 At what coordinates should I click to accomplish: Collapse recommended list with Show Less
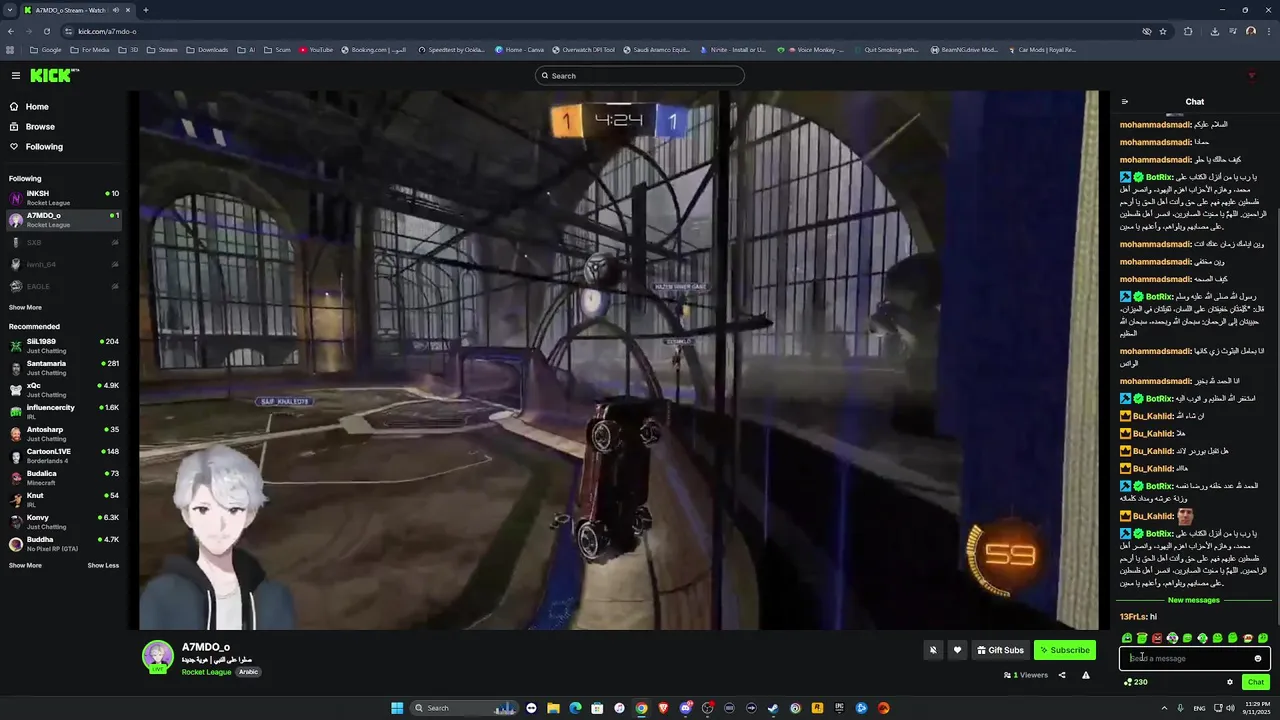pos(103,566)
